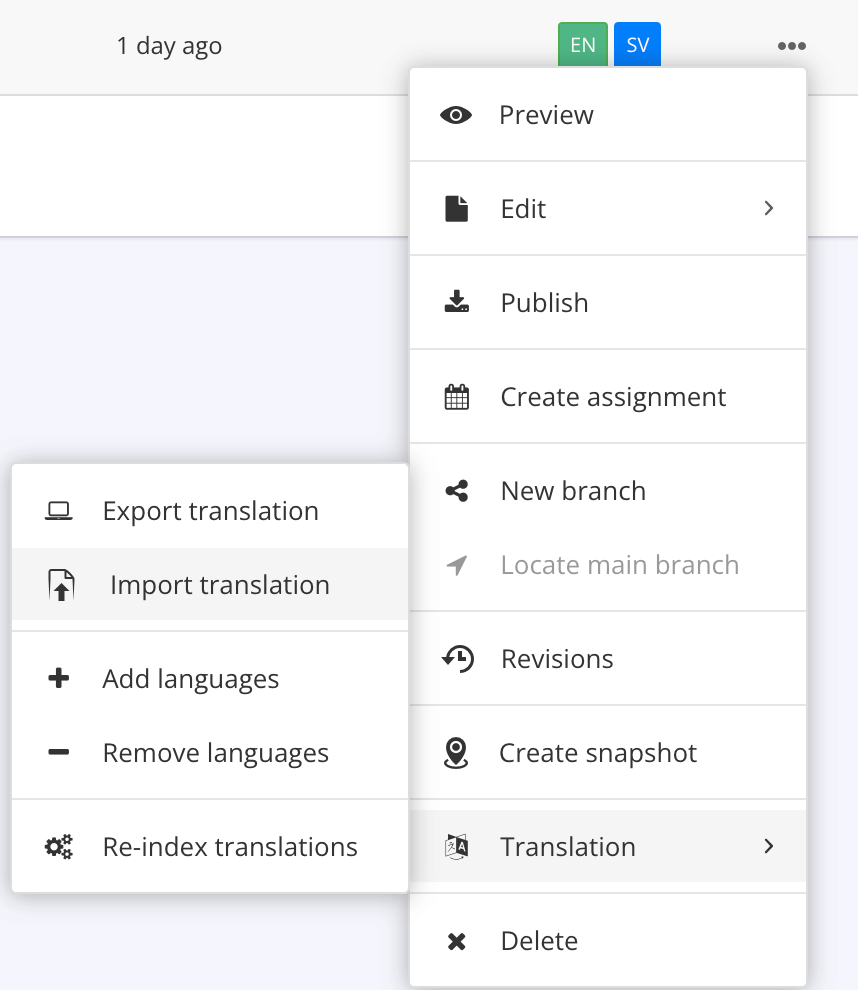Click the Export translation laptop icon
The height and width of the screenshot is (990, 858).
tap(60, 510)
